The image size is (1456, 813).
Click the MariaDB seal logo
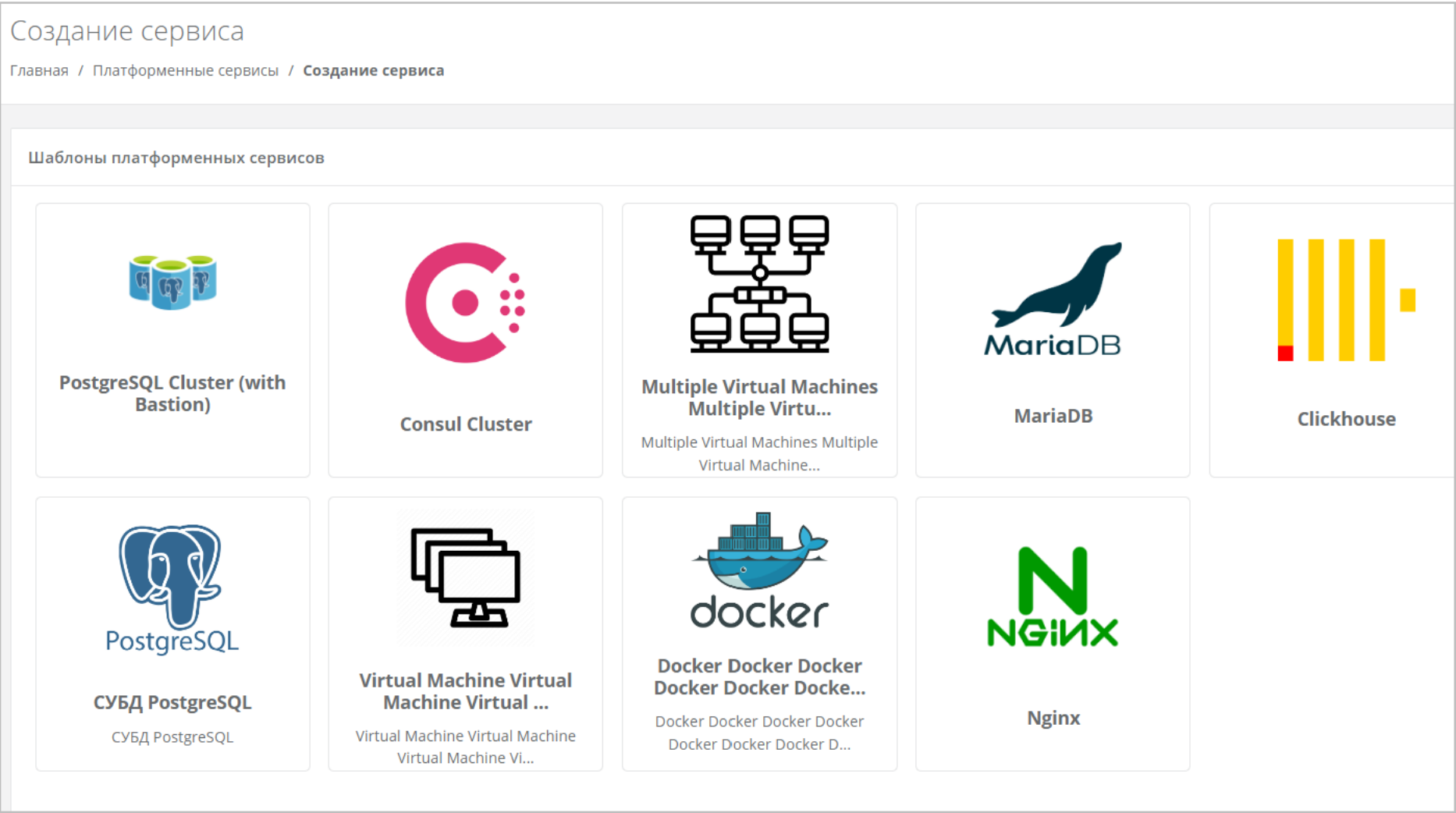pyautogui.click(x=1053, y=299)
